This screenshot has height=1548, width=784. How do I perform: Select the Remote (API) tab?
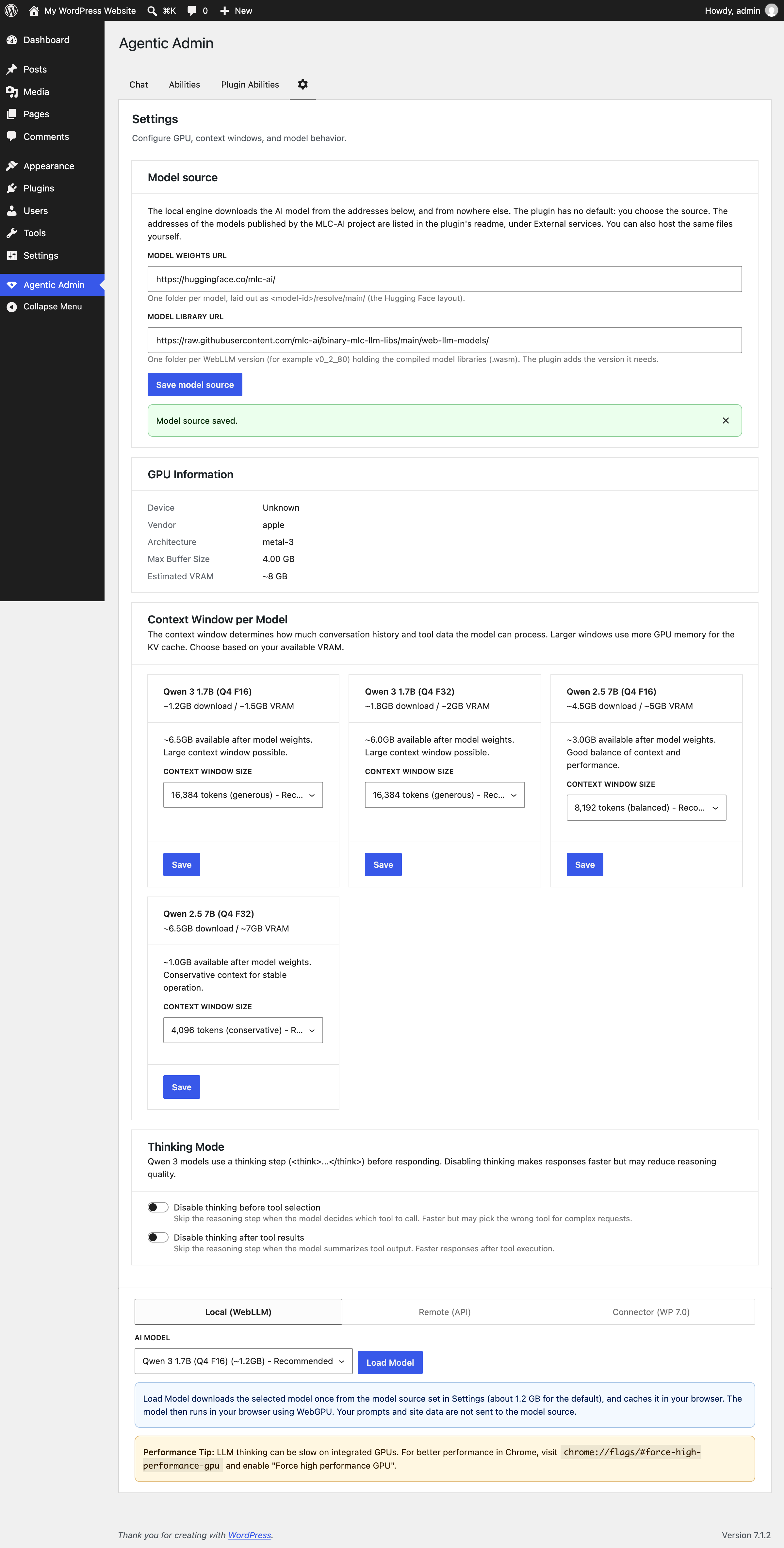click(x=445, y=1312)
